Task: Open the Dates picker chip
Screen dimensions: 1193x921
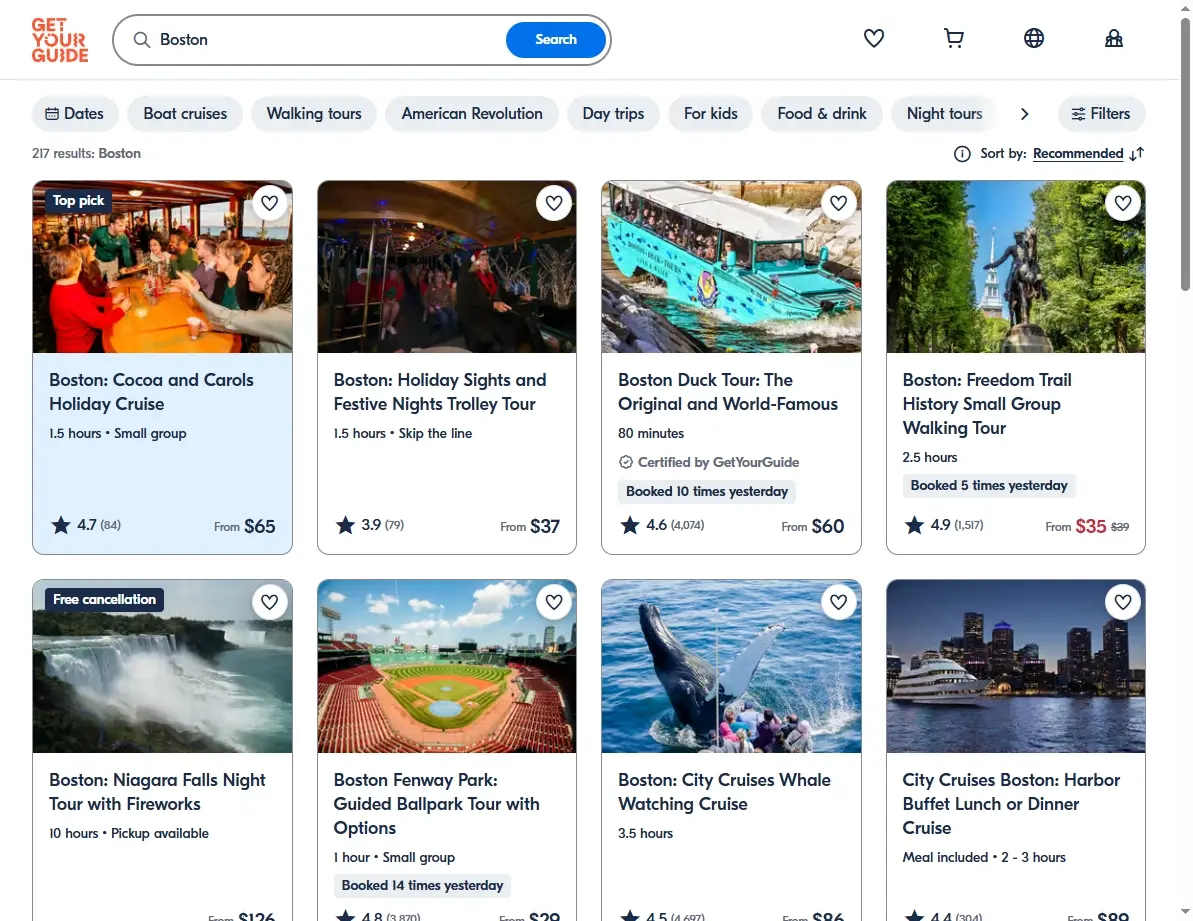Action: pos(75,113)
